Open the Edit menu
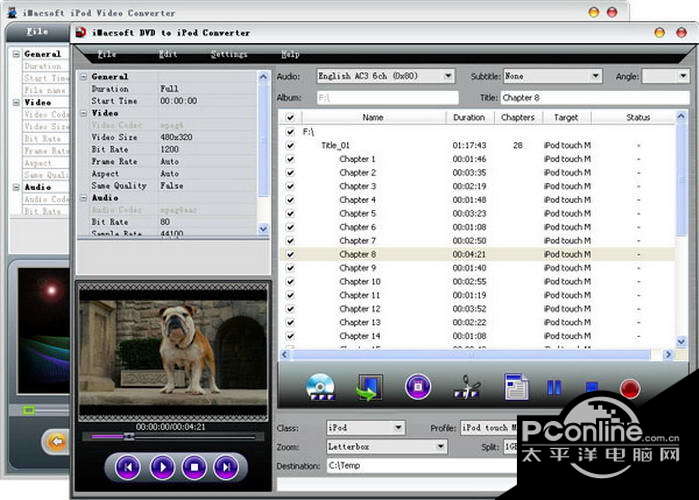Image resolution: width=699 pixels, height=500 pixels. (168, 55)
